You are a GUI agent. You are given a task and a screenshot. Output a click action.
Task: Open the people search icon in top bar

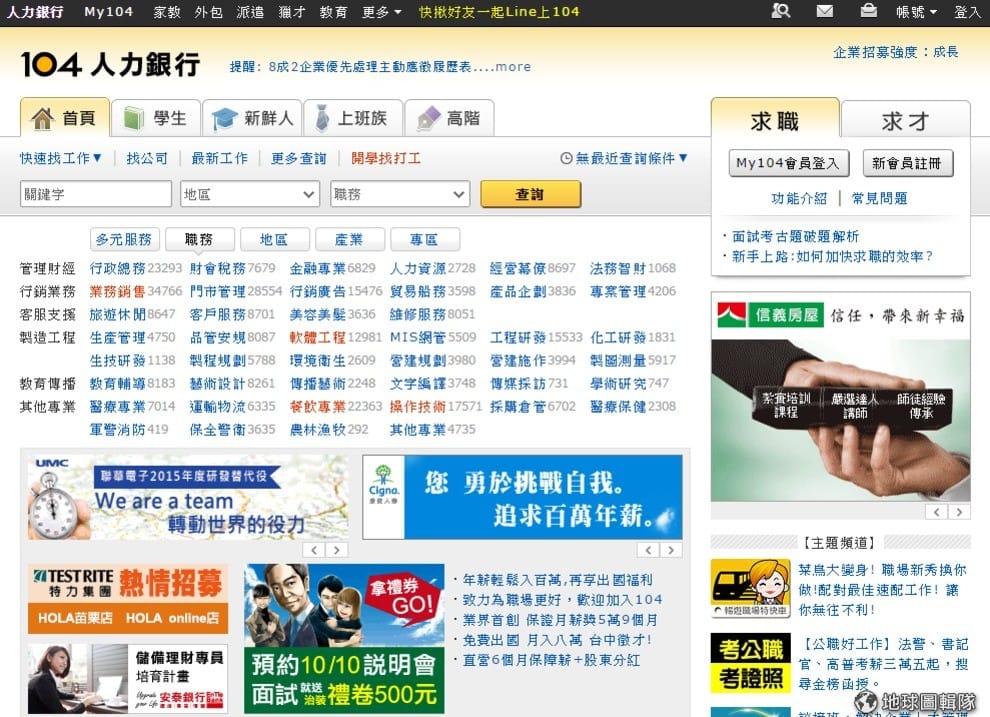coord(781,11)
